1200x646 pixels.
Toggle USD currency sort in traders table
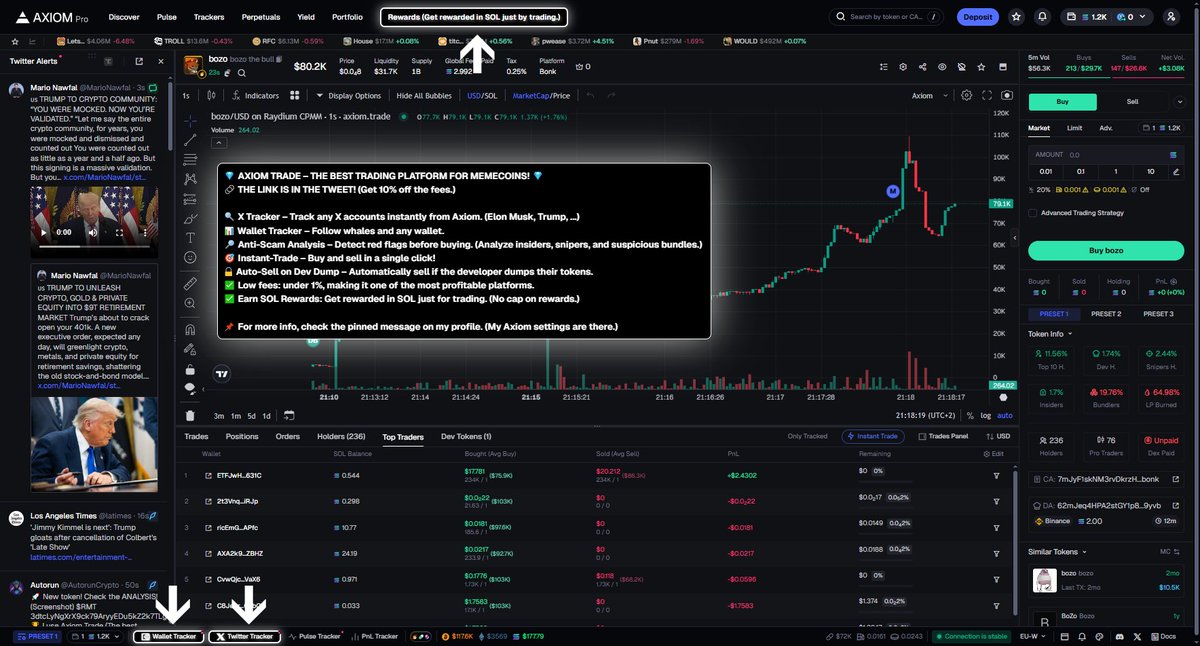pyautogui.click(x=998, y=436)
